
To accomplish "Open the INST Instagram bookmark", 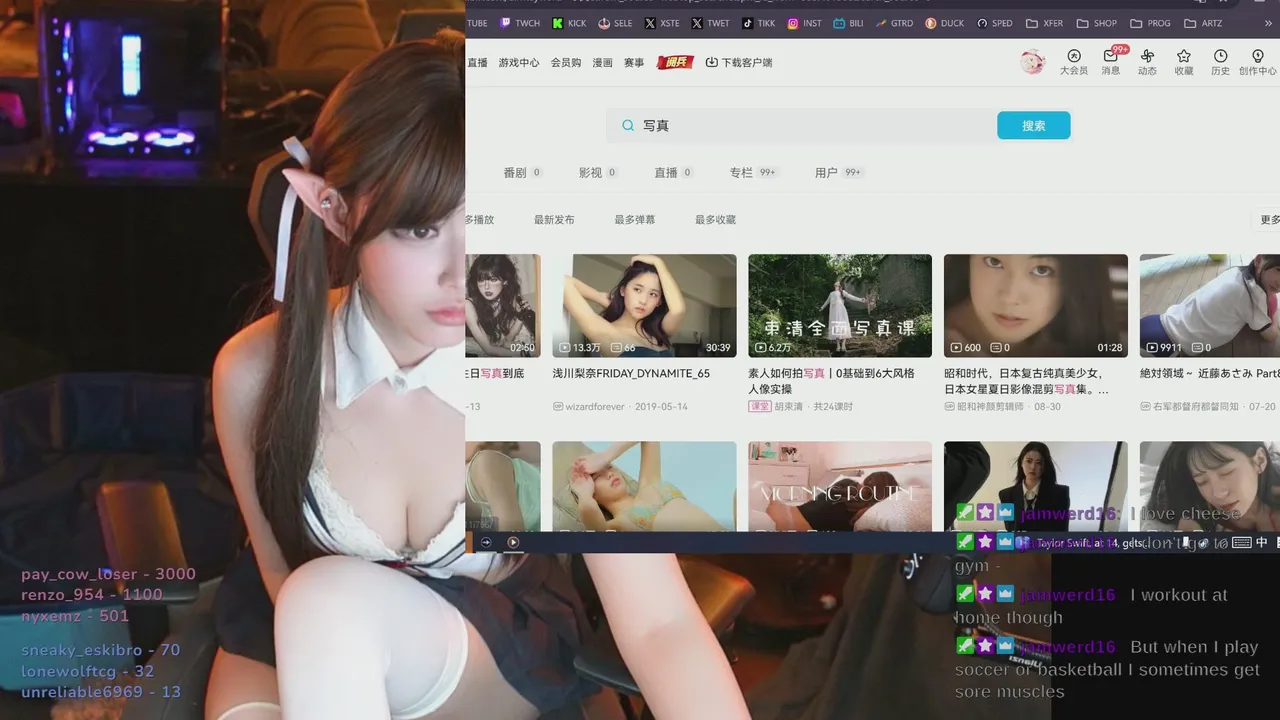I will (x=804, y=23).
